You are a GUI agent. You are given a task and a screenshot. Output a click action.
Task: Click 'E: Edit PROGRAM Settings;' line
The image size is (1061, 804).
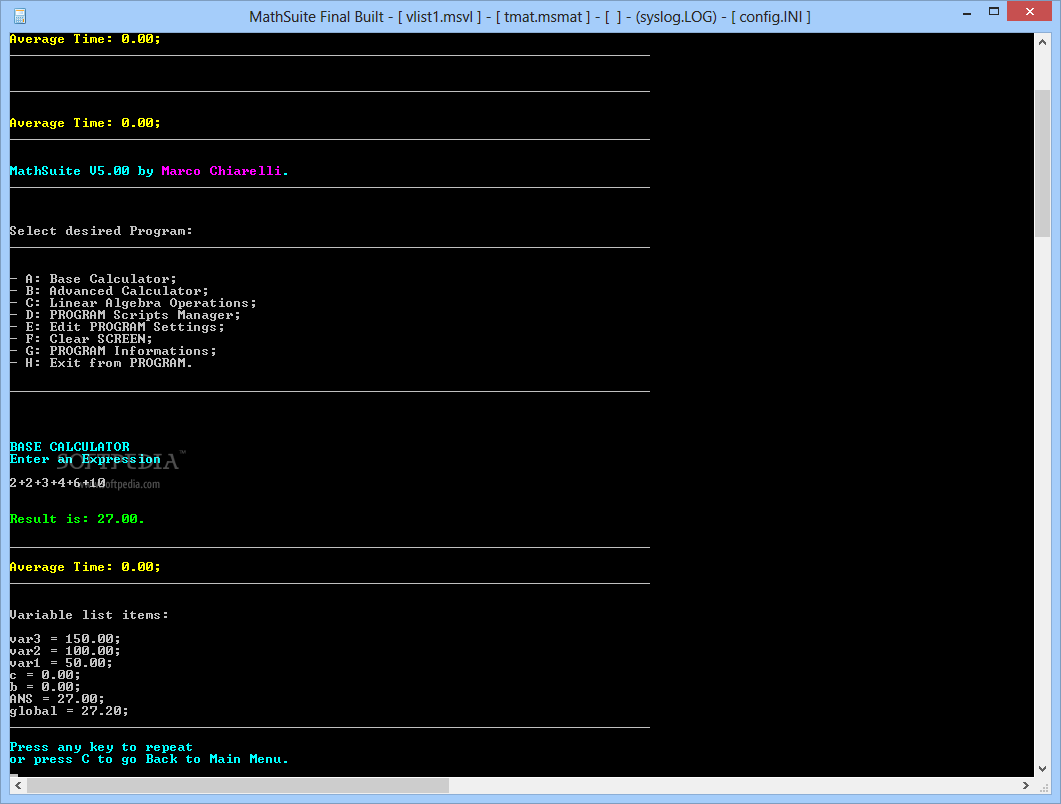click(117, 327)
